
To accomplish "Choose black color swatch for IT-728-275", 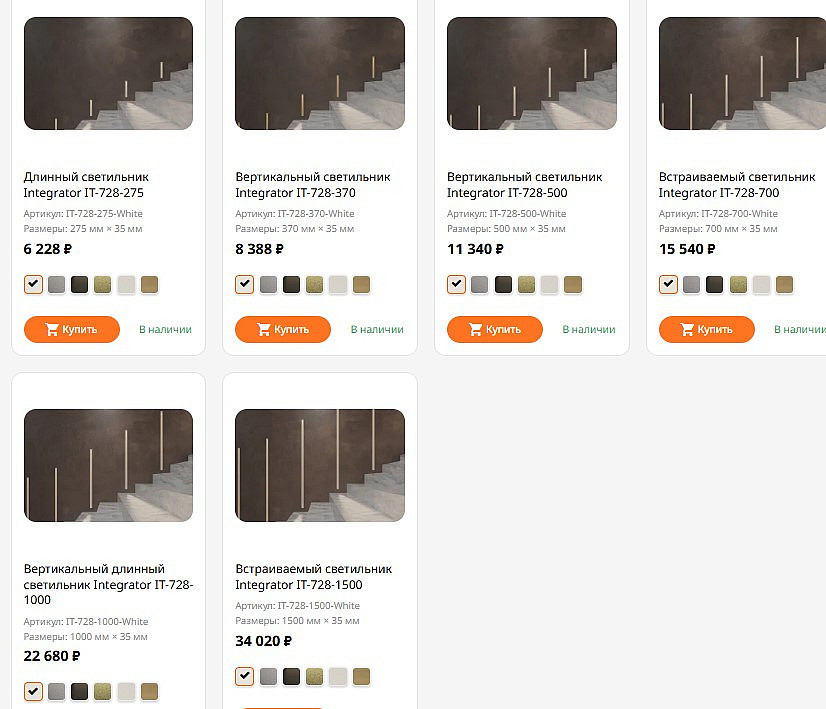I will click(x=80, y=285).
